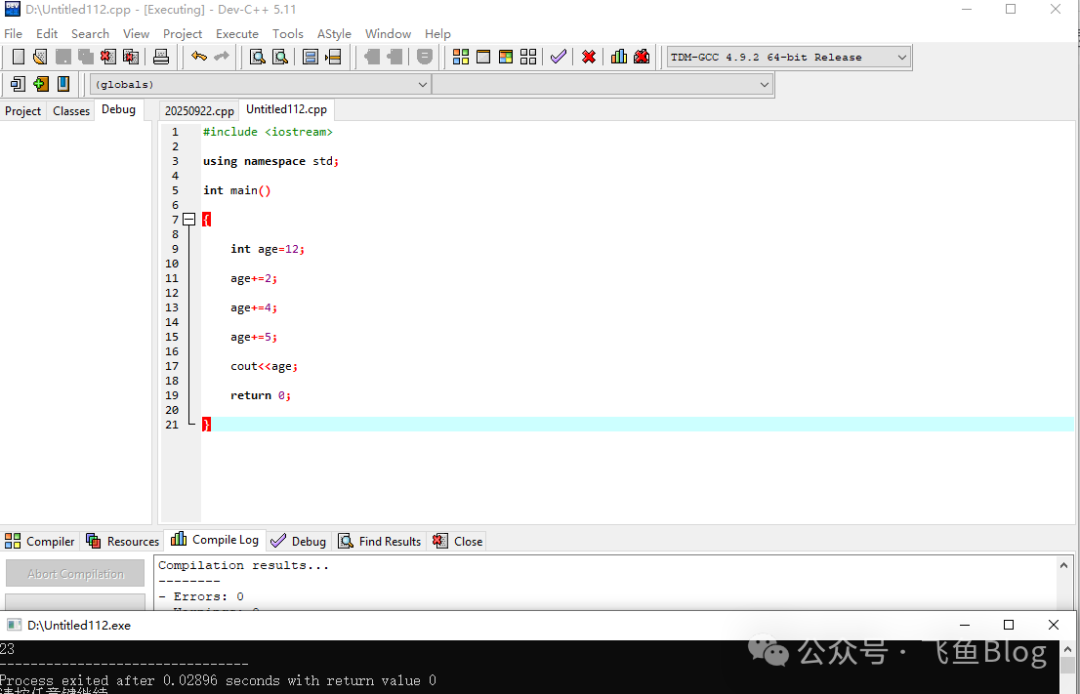Undo the last edit via toolbar
This screenshot has width=1080, height=694.
coord(198,57)
